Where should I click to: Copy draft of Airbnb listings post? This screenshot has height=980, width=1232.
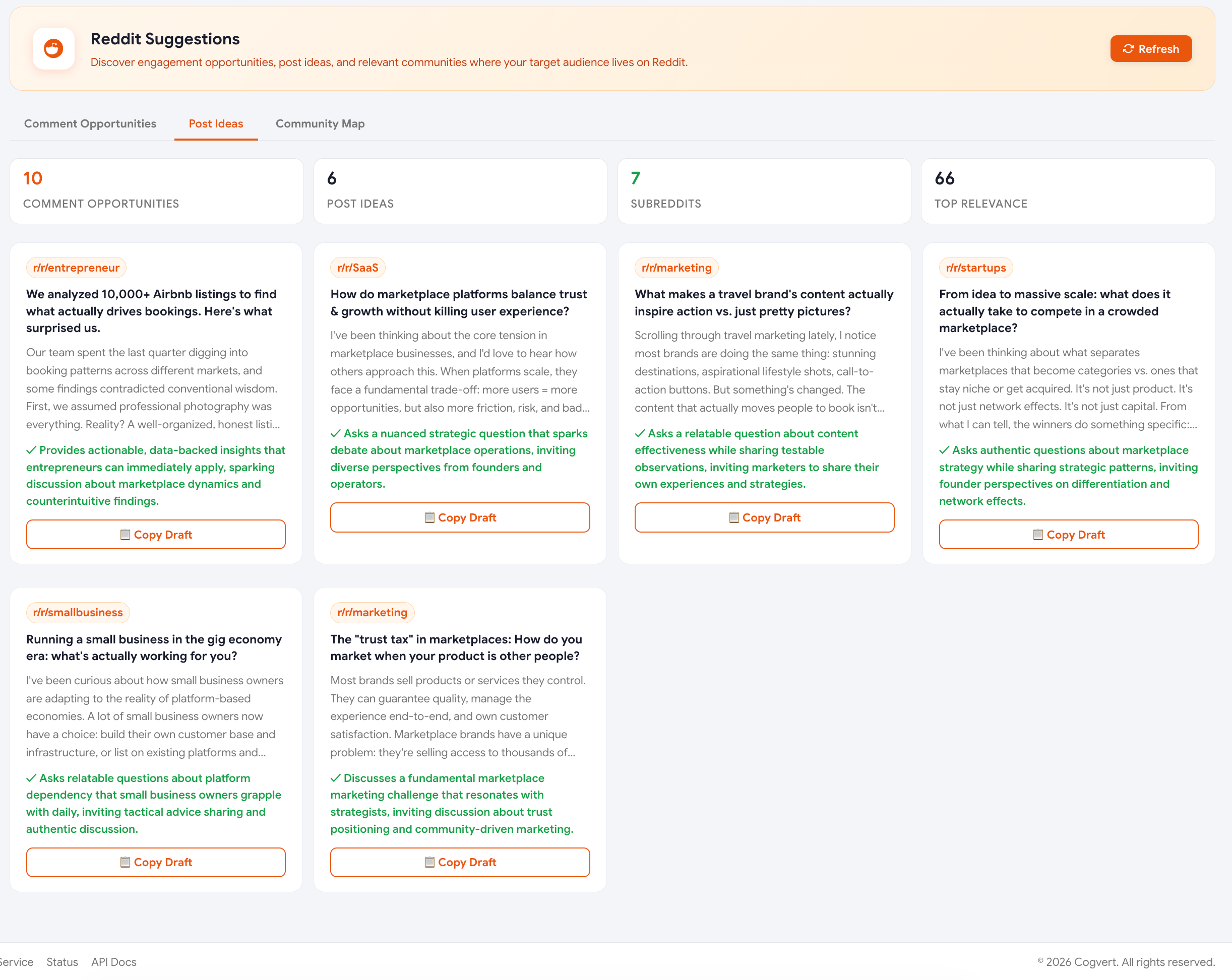click(x=155, y=534)
